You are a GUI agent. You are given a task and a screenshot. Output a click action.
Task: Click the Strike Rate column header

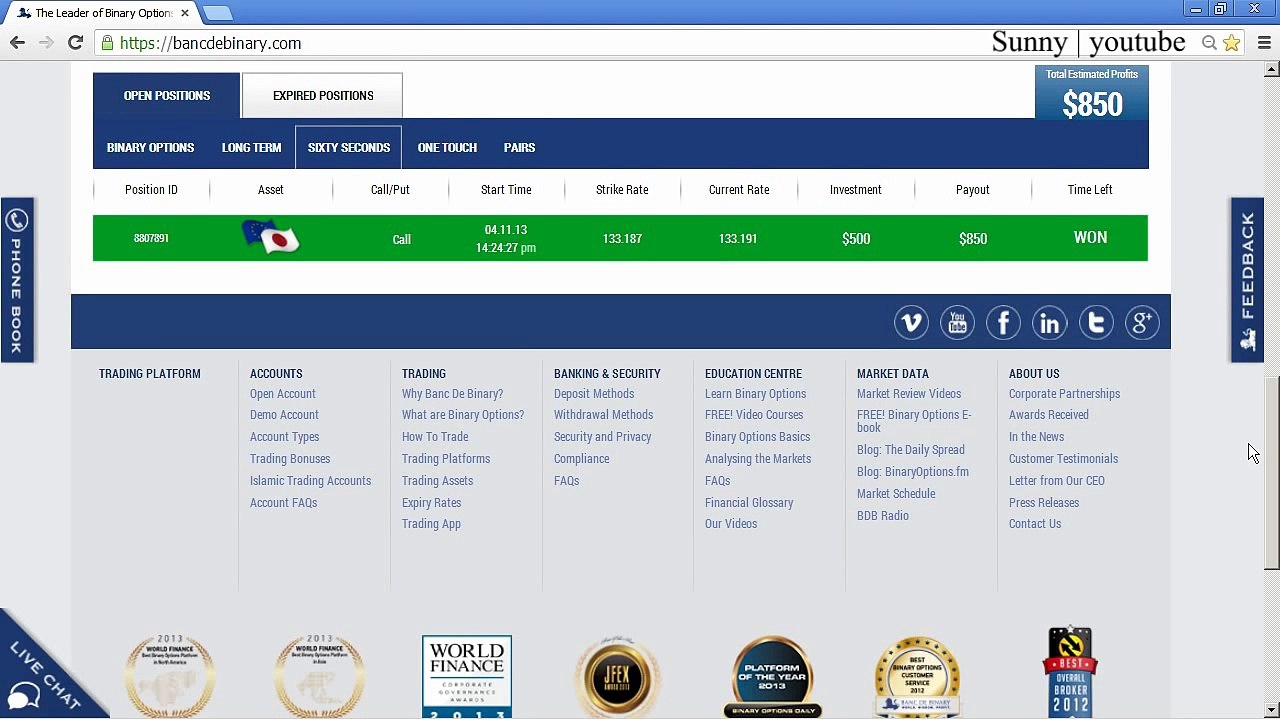point(622,190)
